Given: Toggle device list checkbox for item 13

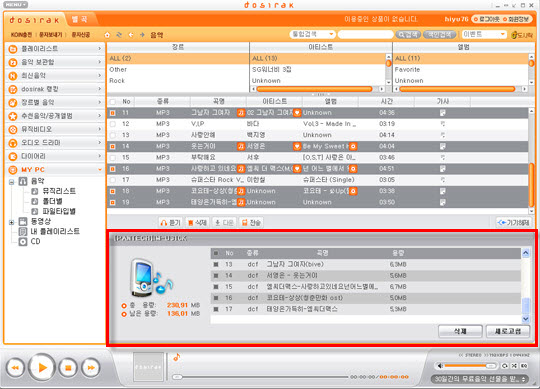Looking at the screenshot, I should [x=216, y=264].
